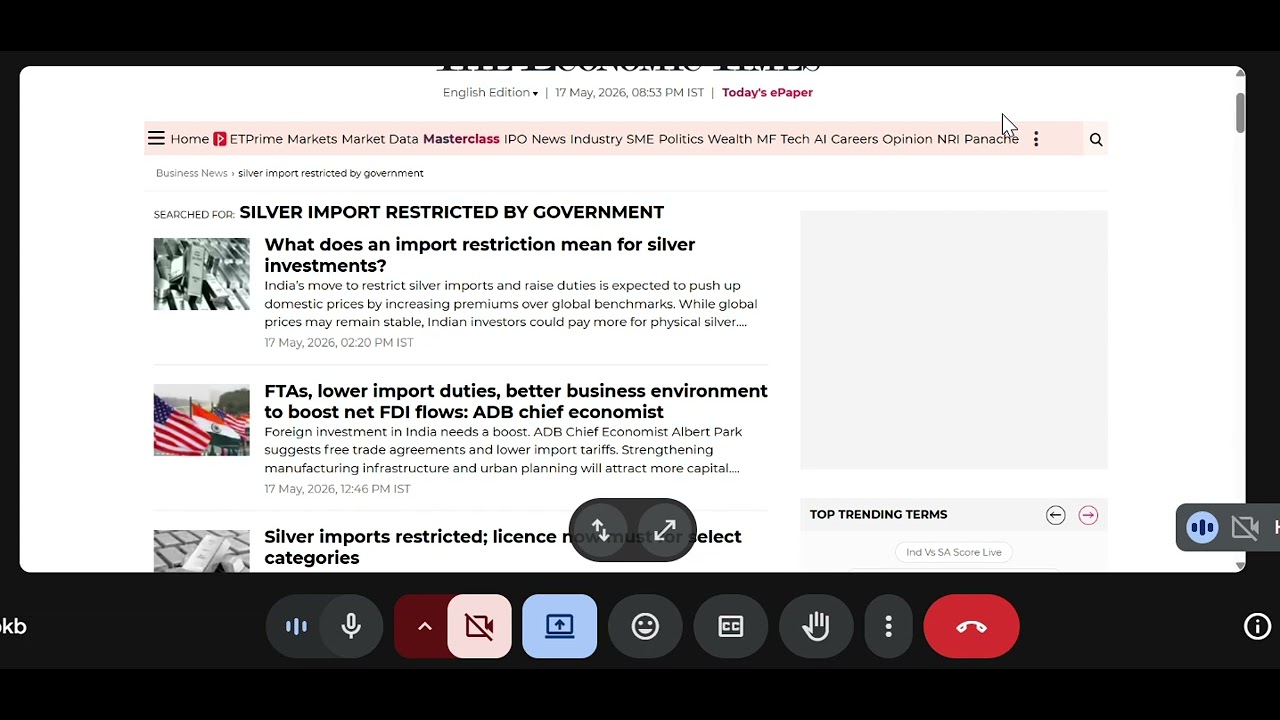
Task: Mute the microphone in the call
Action: coord(351,627)
